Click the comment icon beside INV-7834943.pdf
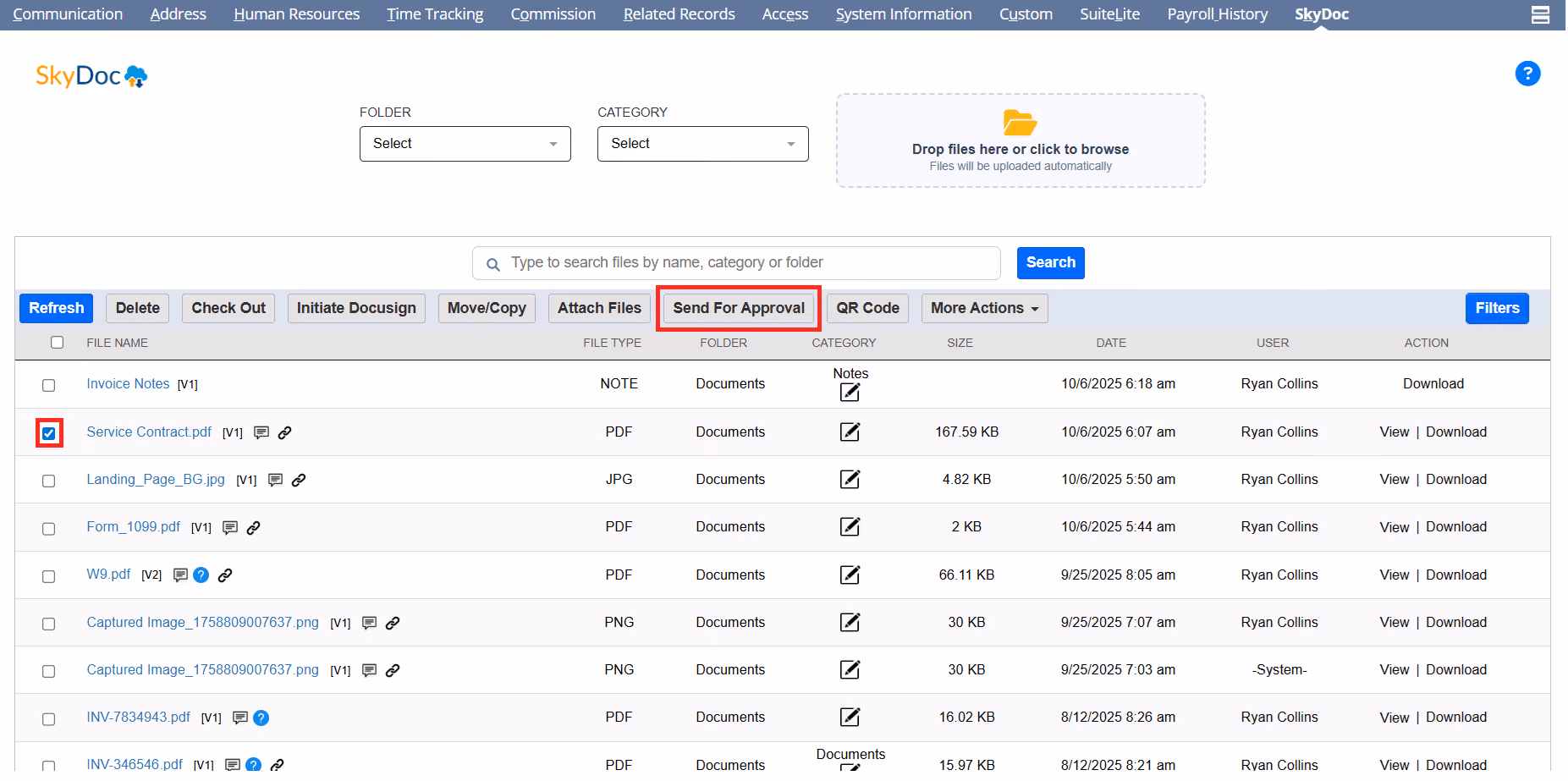This screenshot has width=1568, height=781. tap(240, 718)
